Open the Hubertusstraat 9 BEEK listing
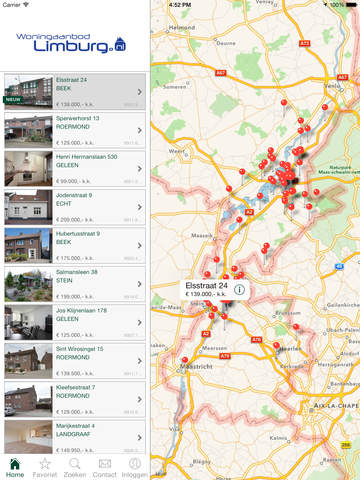This screenshot has height=480, width=360. 75,246
